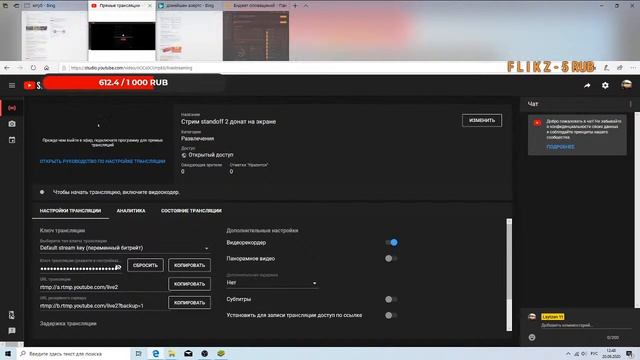Select the Webcam camera icon in sidebar
Viewport: 640px width, 360px height.
click(x=12, y=124)
